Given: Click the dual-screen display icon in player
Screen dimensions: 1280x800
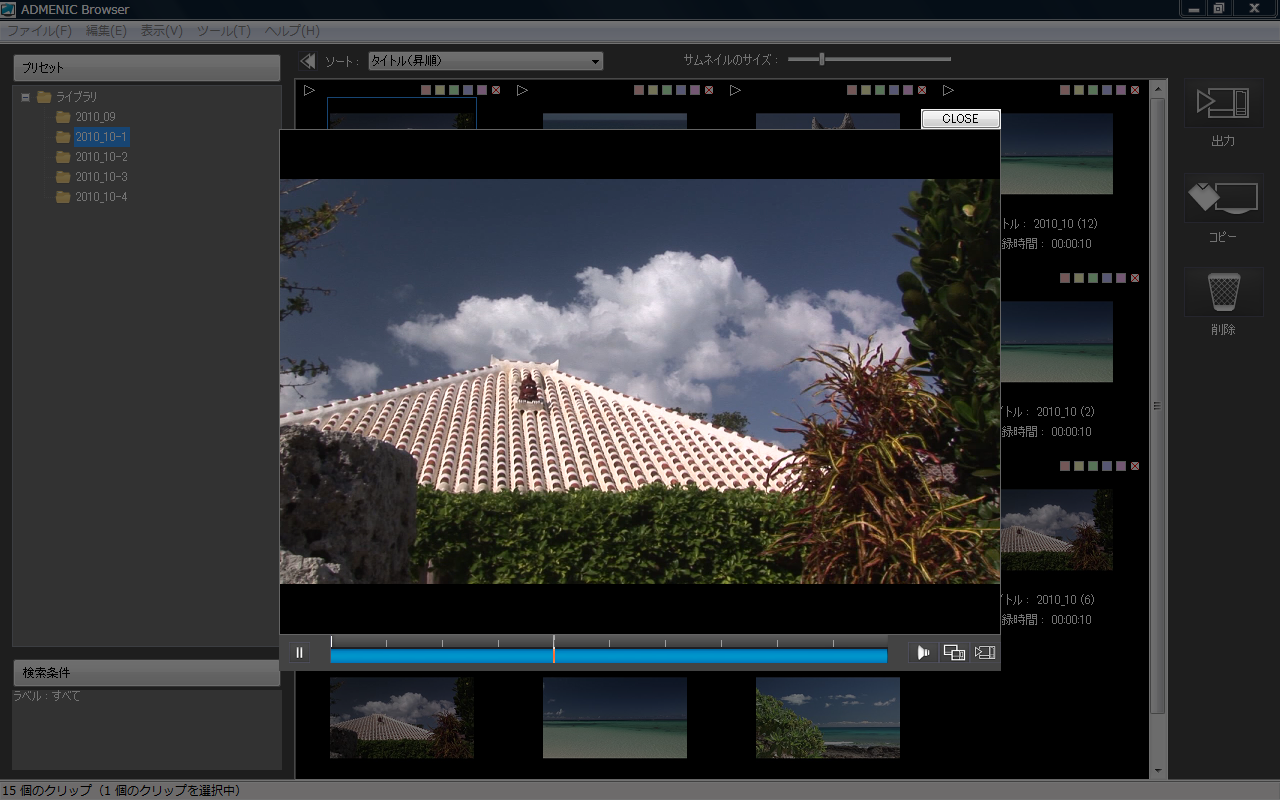Looking at the screenshot, I should pyautogui.click(x=954, y=653).
